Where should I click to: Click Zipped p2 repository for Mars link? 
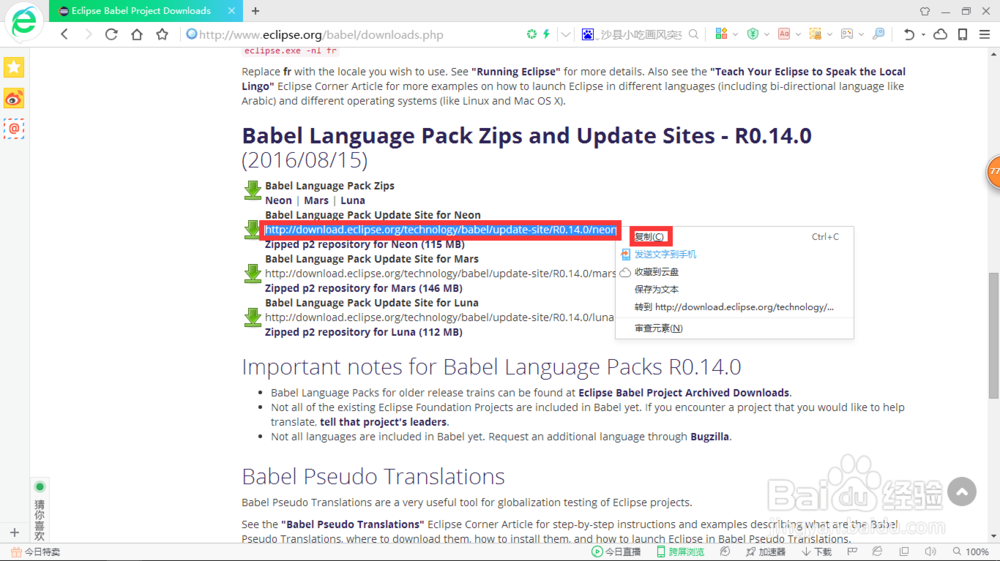364,288
